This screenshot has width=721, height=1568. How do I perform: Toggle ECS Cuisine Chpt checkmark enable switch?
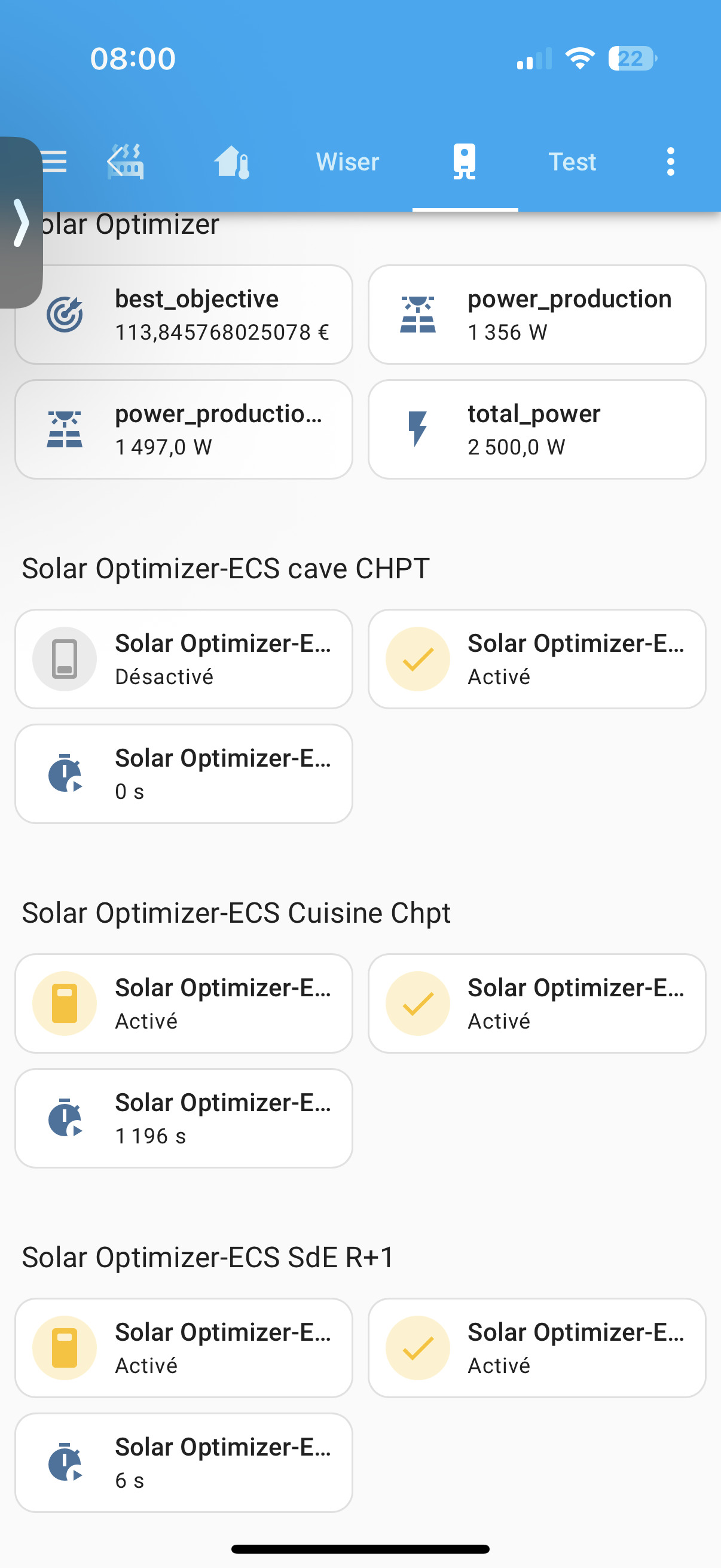click(x=417, y=1003)
